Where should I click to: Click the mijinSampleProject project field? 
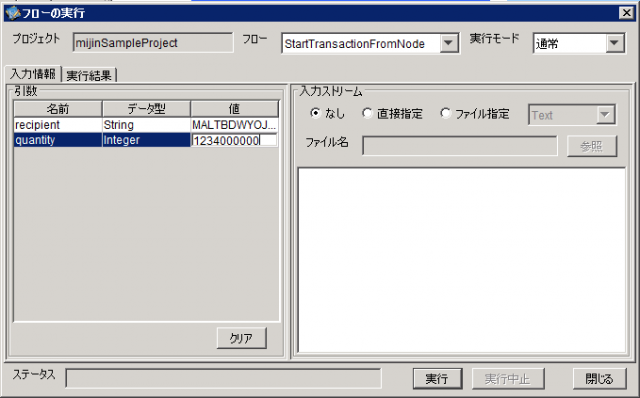coord(153,42)
